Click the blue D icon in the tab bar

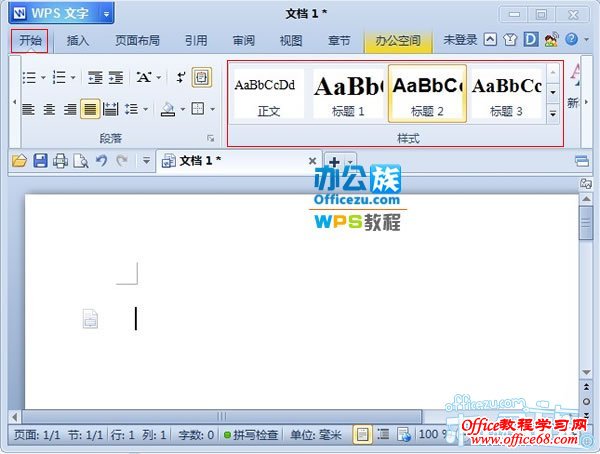531,39
